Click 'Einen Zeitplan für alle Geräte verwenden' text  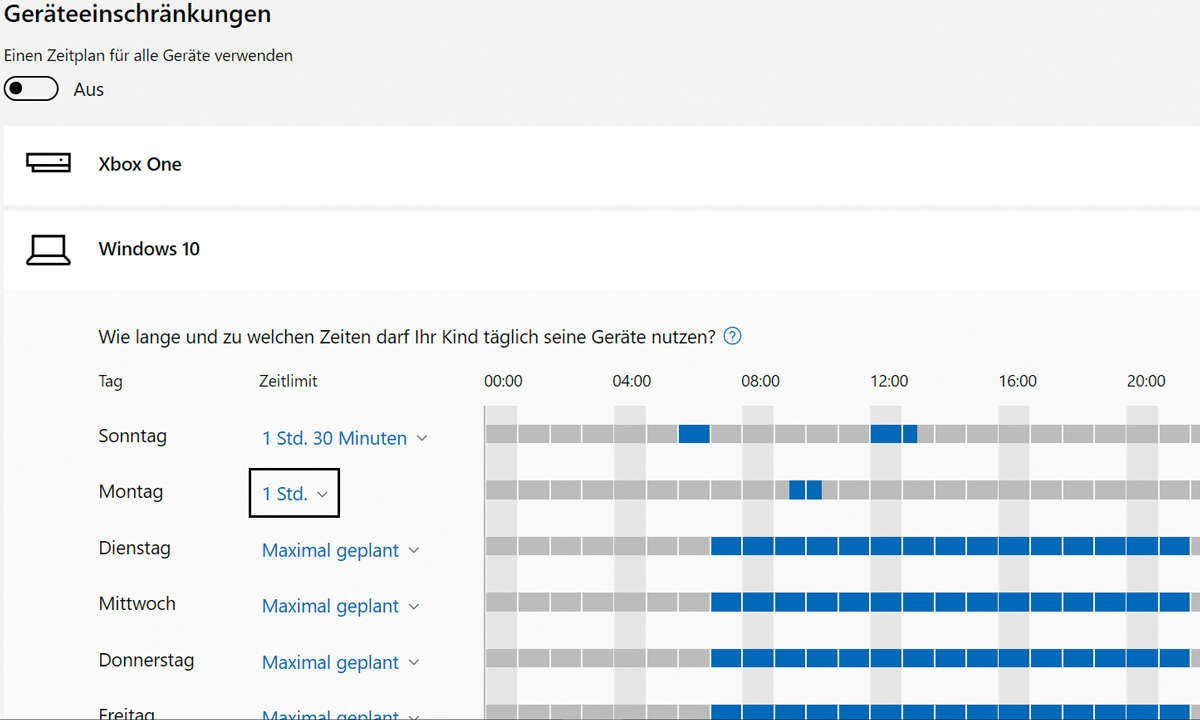point(149,56)
